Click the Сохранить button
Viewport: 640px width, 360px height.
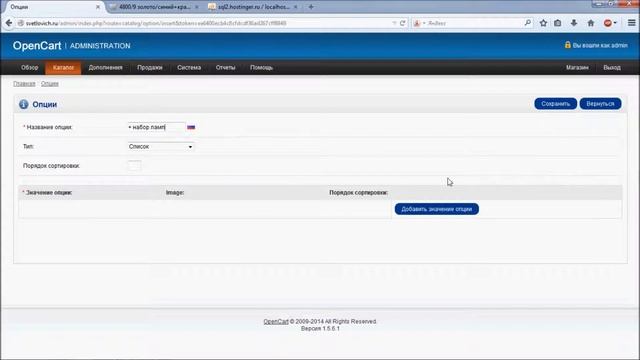pos(556,104)
